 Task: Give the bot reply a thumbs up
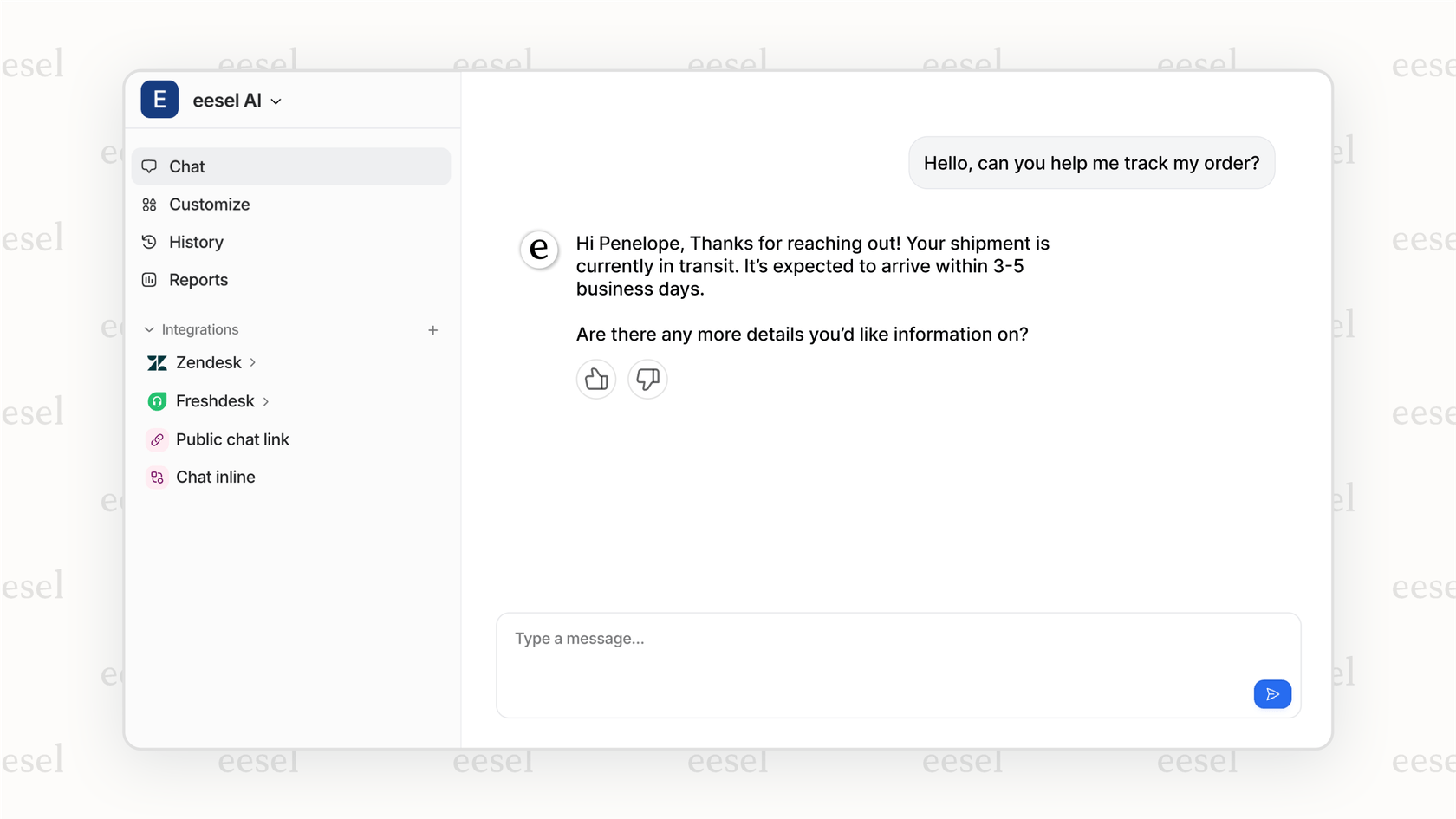pos(595,380)
